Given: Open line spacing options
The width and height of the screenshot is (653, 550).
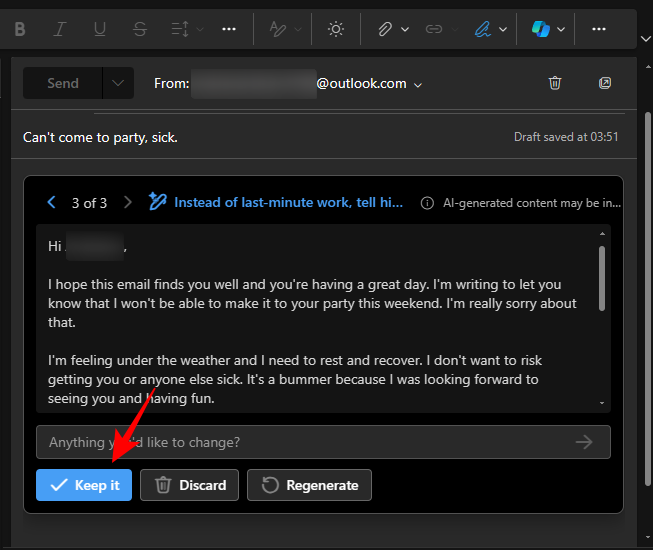Looking at the screenshot, I should coord(180,29).
